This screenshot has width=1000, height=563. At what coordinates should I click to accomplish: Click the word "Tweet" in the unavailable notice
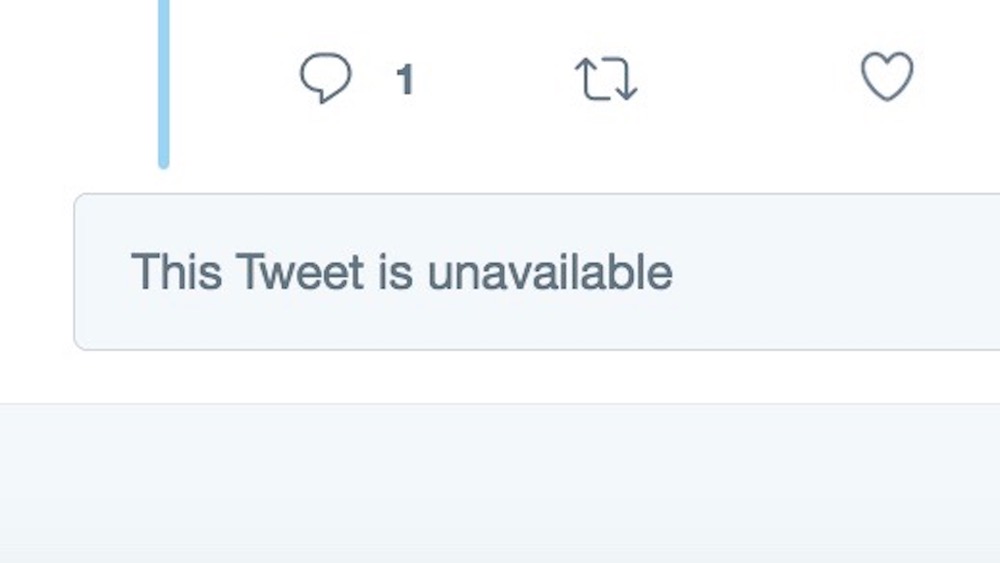coord(300,272)
